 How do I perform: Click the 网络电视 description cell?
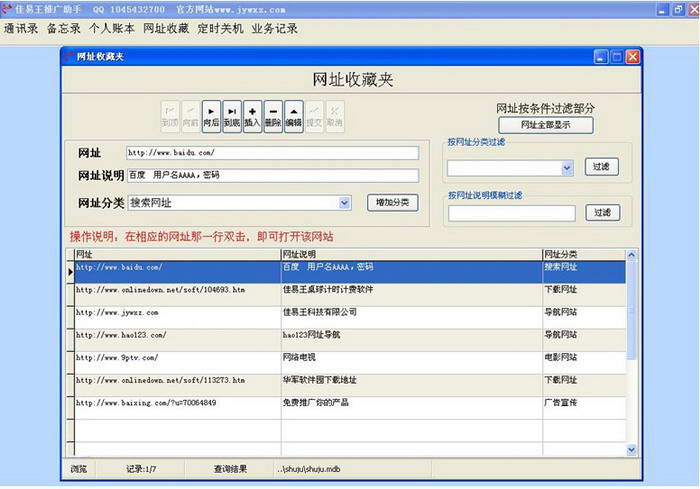click(412, 363)
